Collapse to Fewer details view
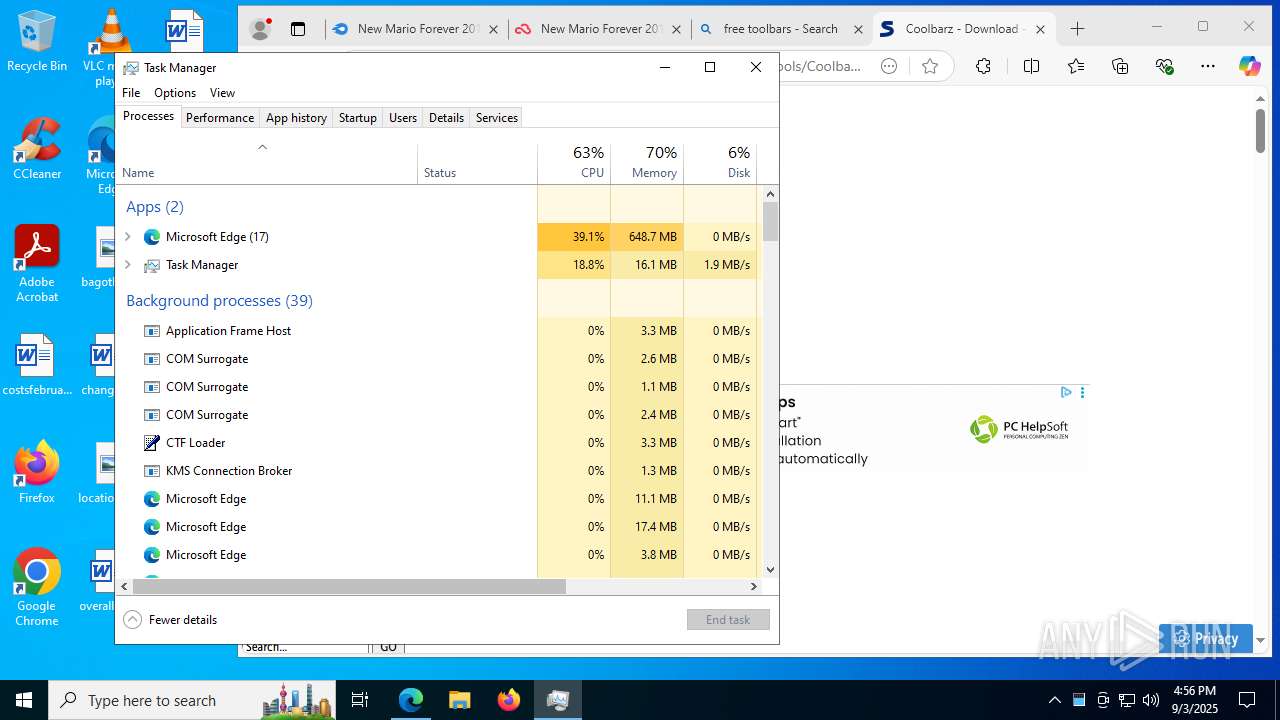 (170, 620)
